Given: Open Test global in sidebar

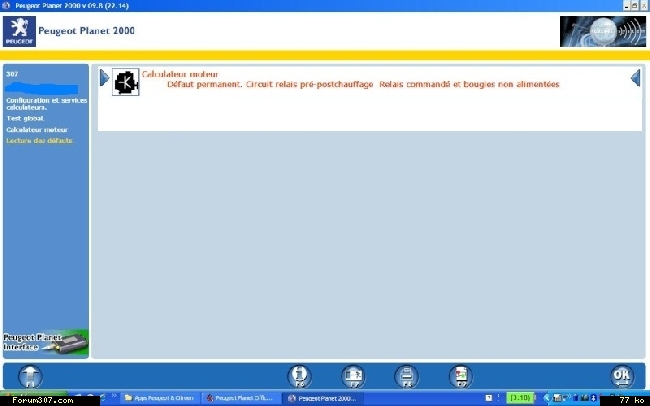Looking at the screenshot, I should [x=25, y=119].
